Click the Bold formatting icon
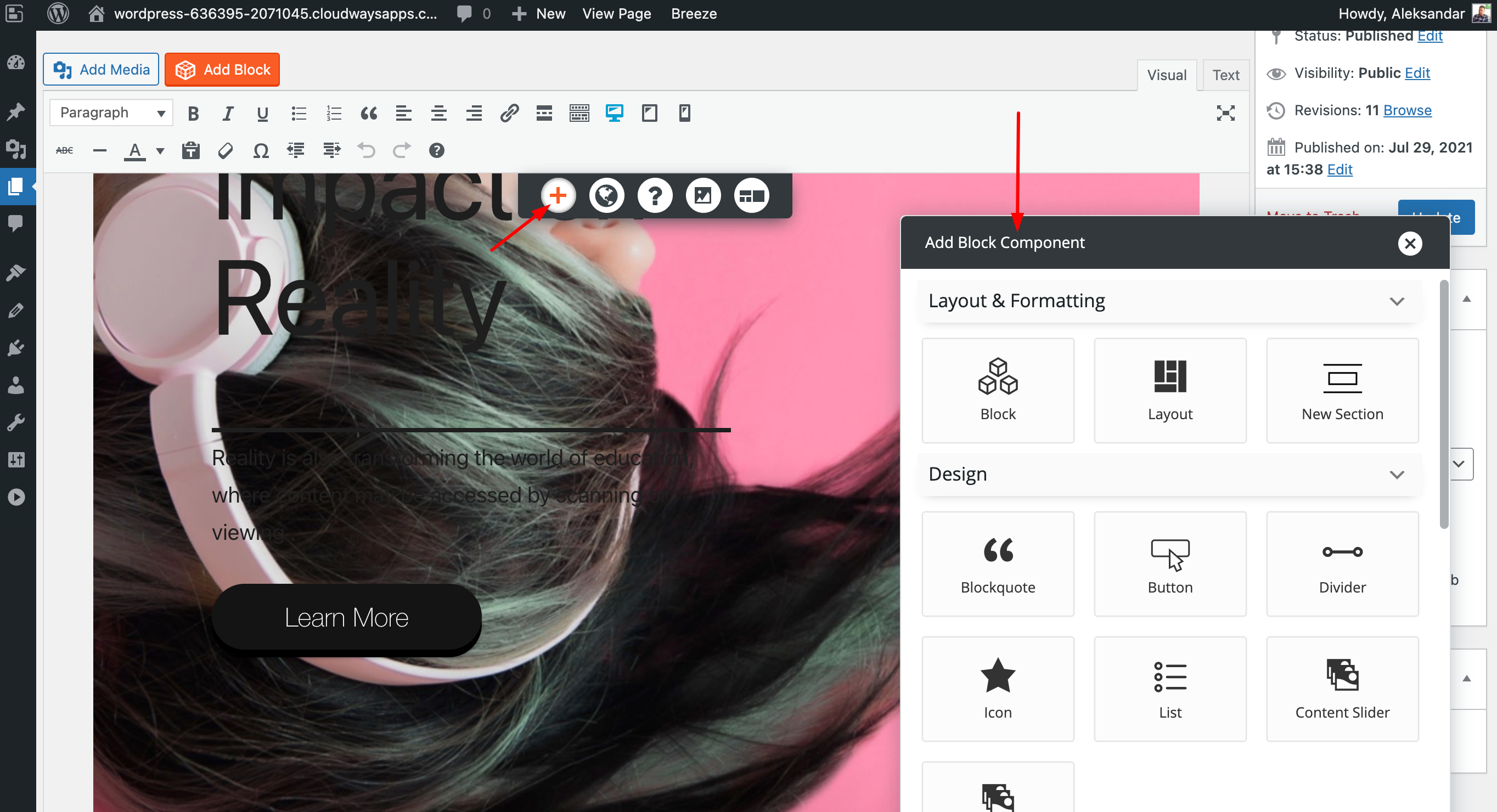Screen dimensions: 1497x812 click(x=194, y=113)
